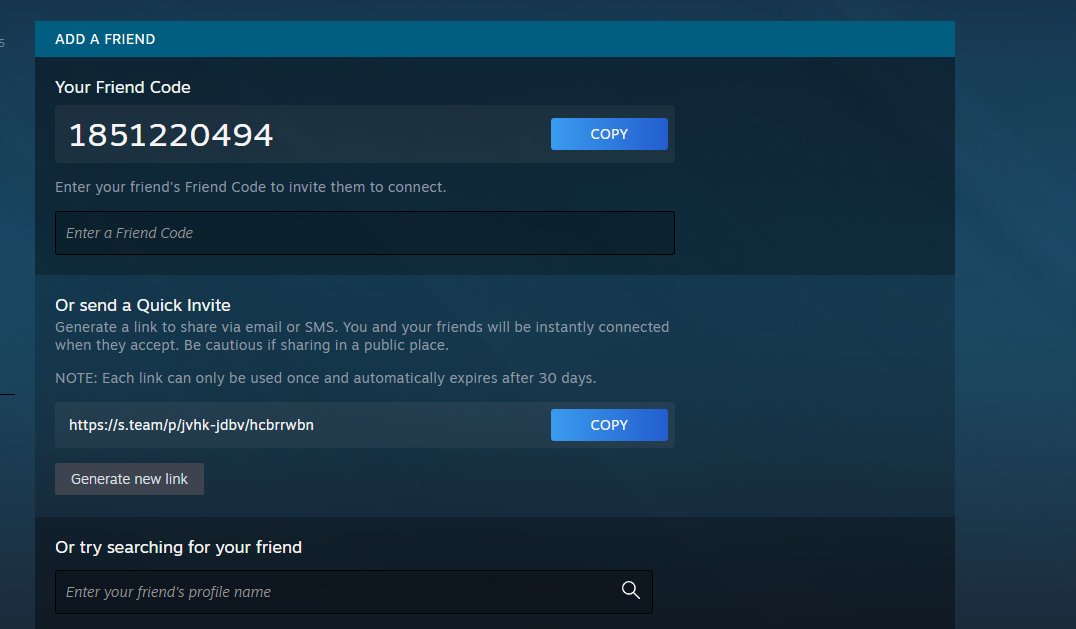
Task: Focus the Enter a Friend Code field
Action: pos(364,233)
